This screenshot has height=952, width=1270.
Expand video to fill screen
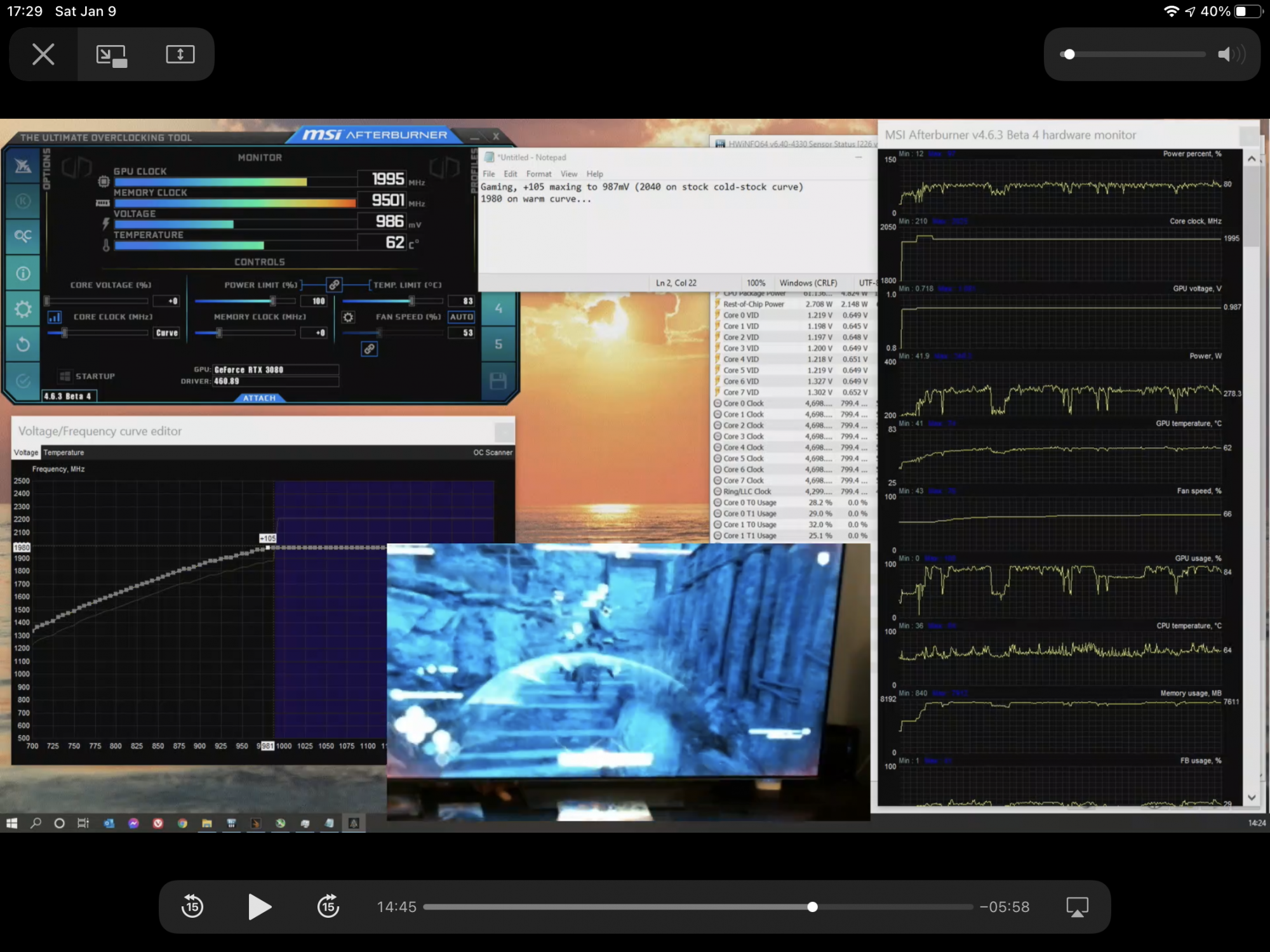(180, 55)
